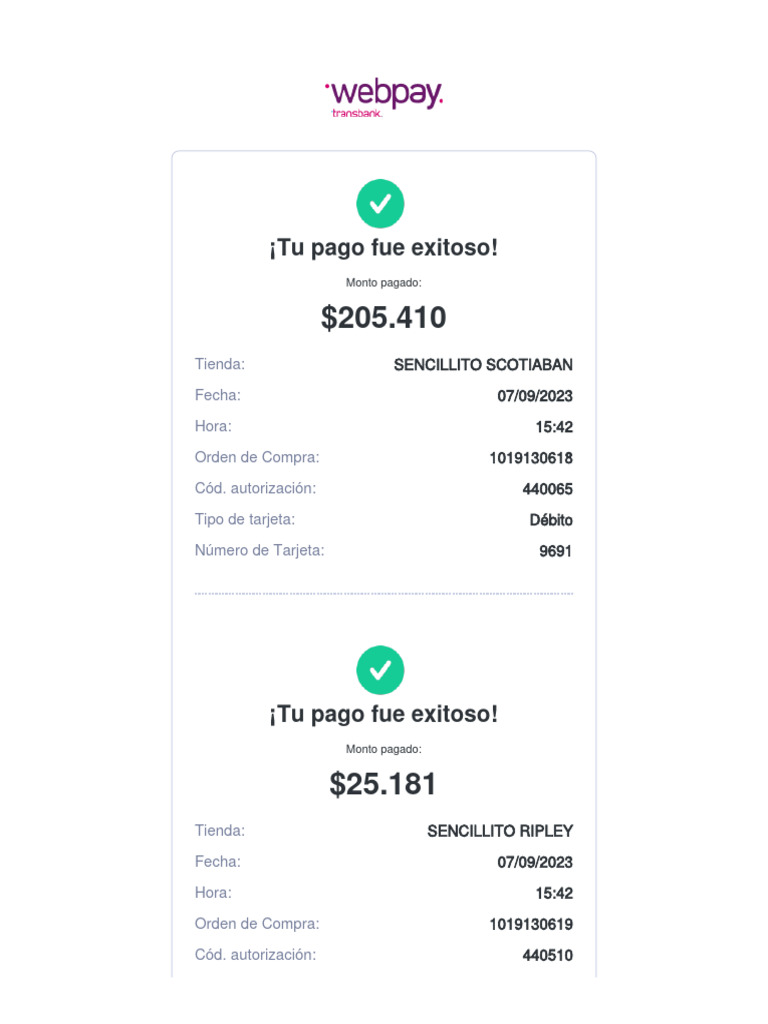Click order number 1019130618
The image size is (768, 1024).
click(x=531, y=458)
